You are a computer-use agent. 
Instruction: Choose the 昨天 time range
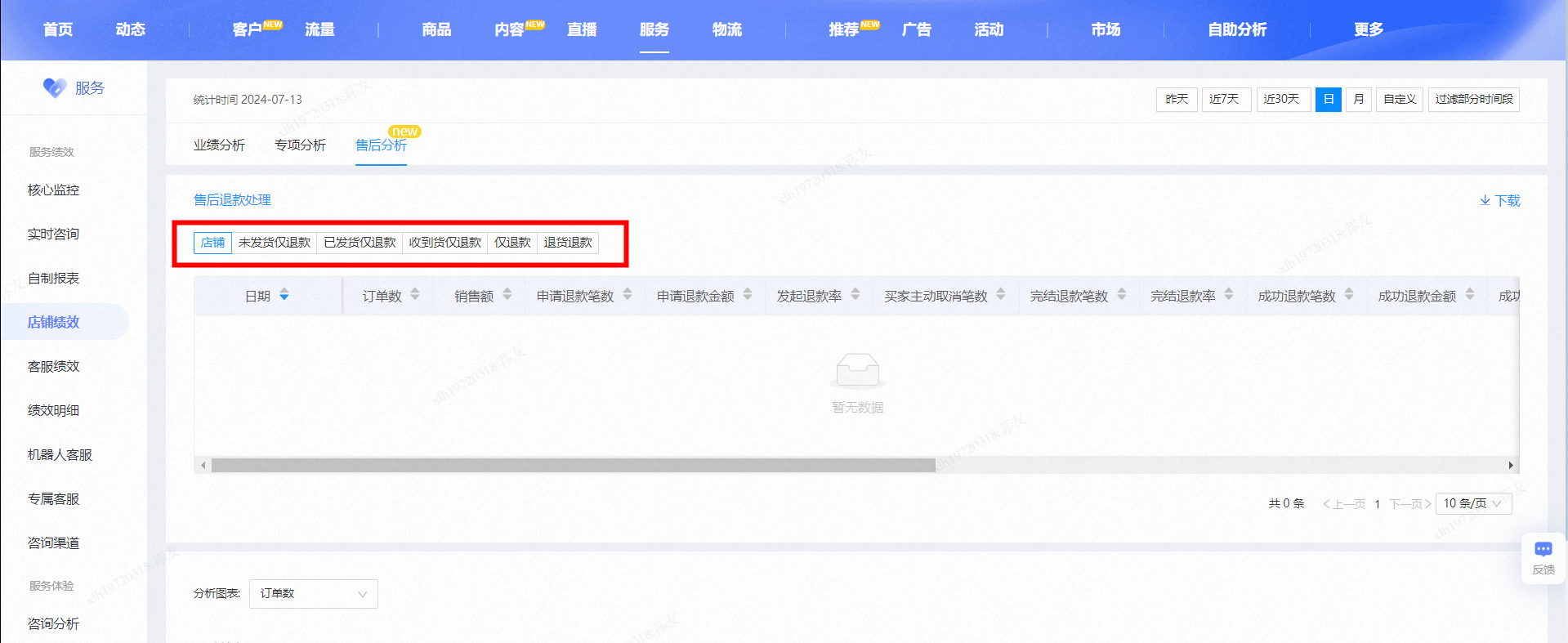[1177, 99]
